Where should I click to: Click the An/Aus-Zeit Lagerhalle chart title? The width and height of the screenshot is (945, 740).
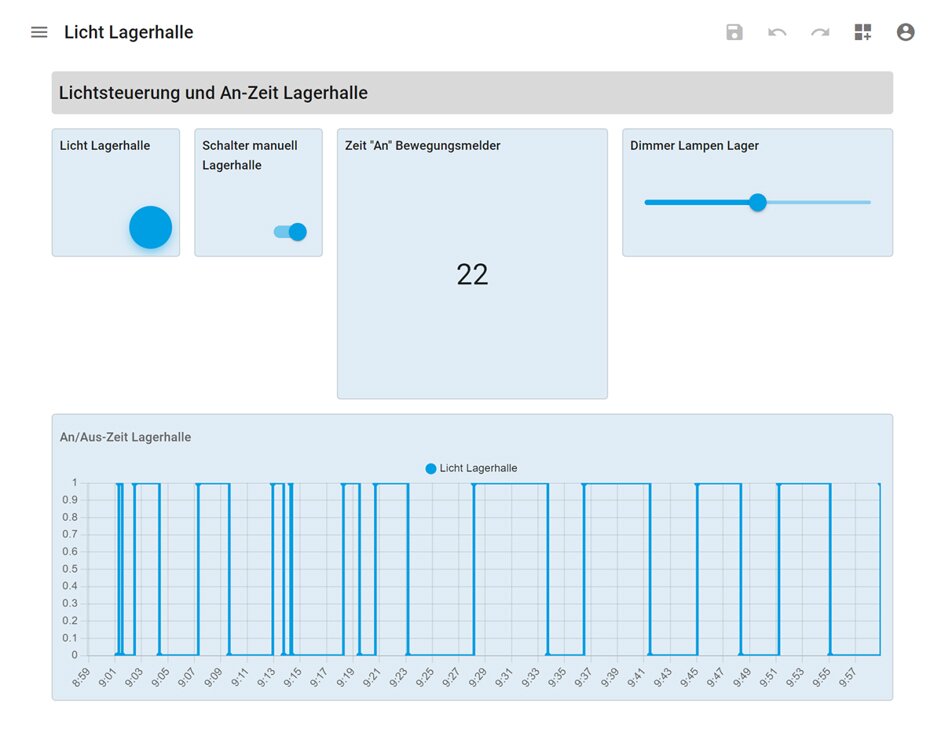click(x=125, y=437)
